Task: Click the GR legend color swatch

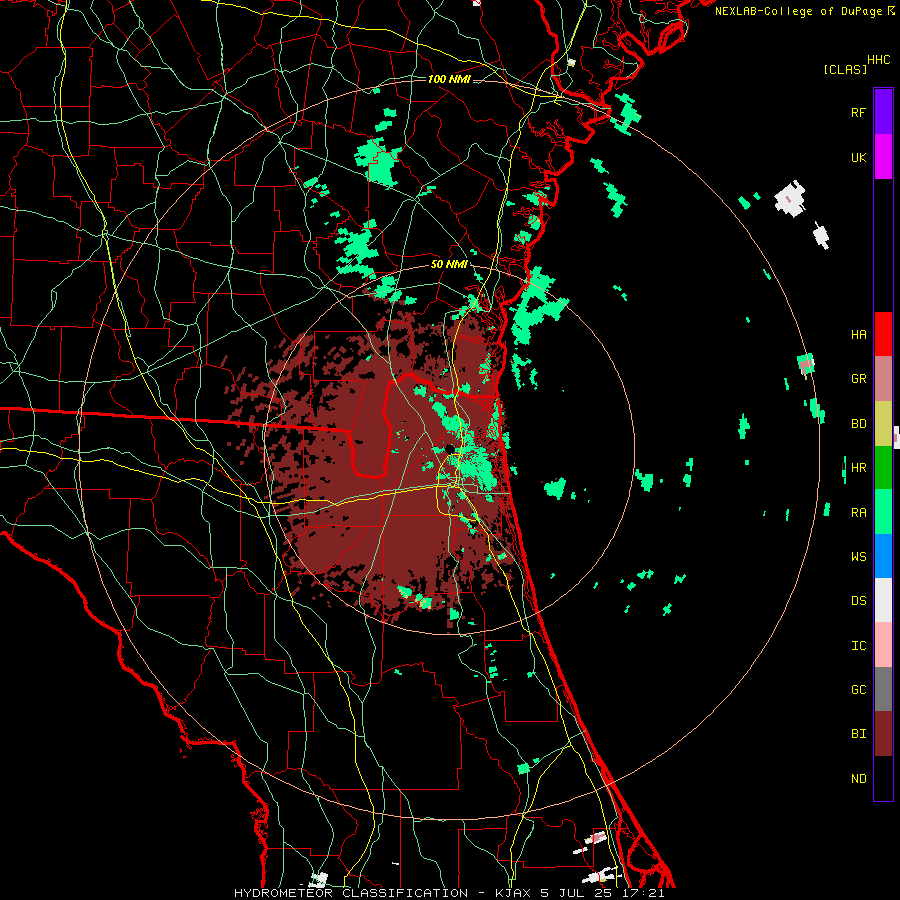Action: pos(883,379)
